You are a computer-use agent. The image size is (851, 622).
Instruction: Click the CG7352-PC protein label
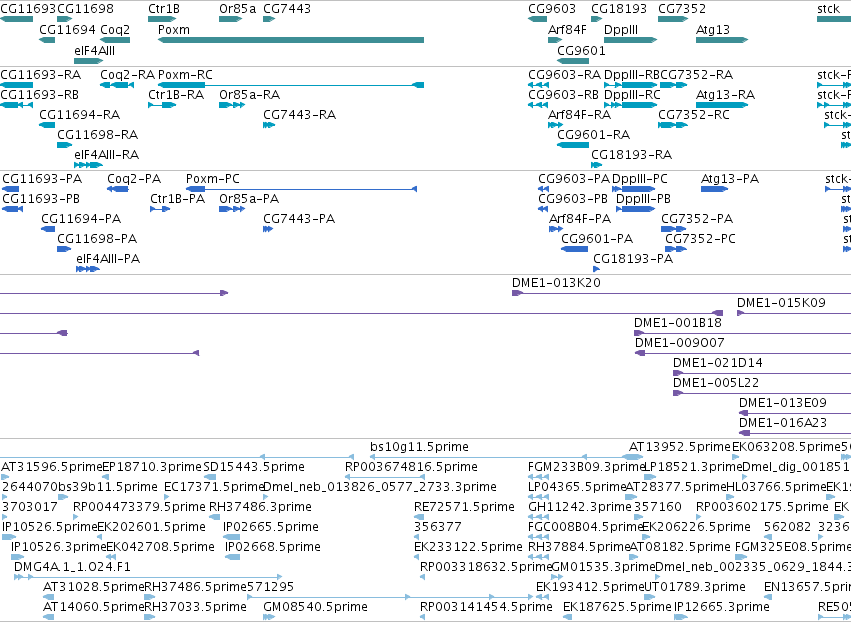click(701, 239)
